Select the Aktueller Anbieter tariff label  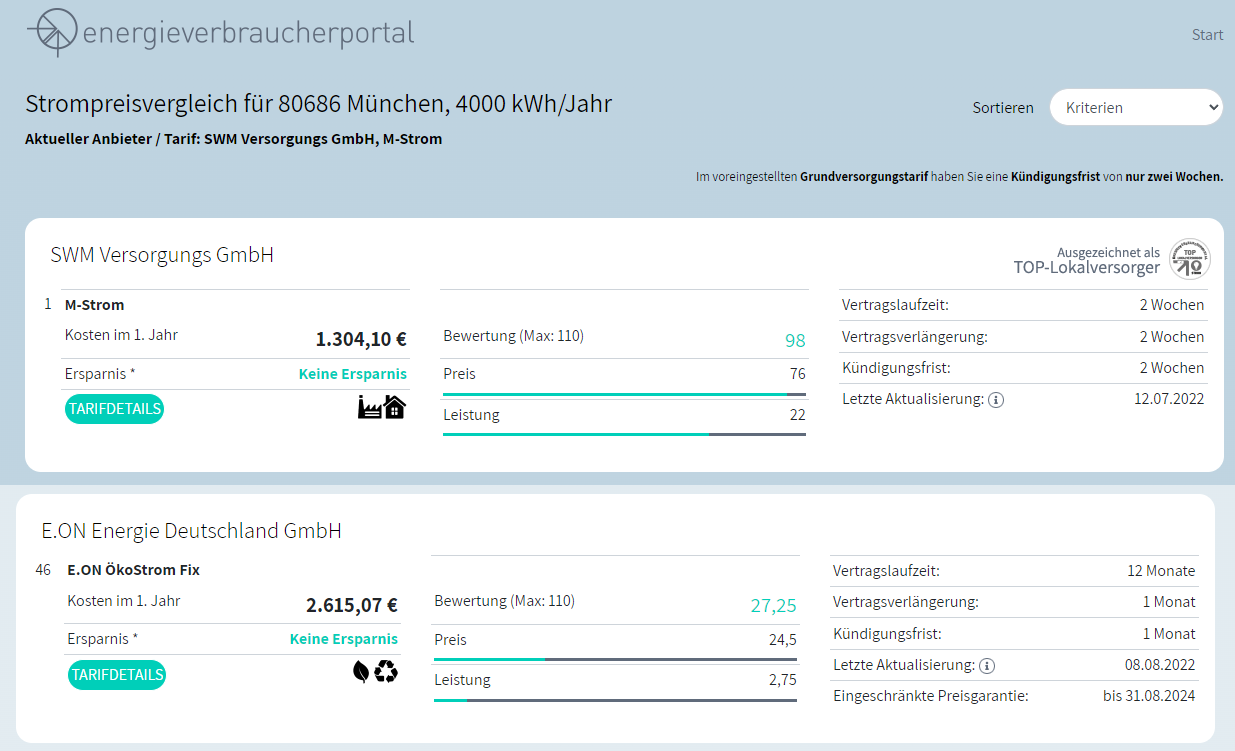pos(233,139)
